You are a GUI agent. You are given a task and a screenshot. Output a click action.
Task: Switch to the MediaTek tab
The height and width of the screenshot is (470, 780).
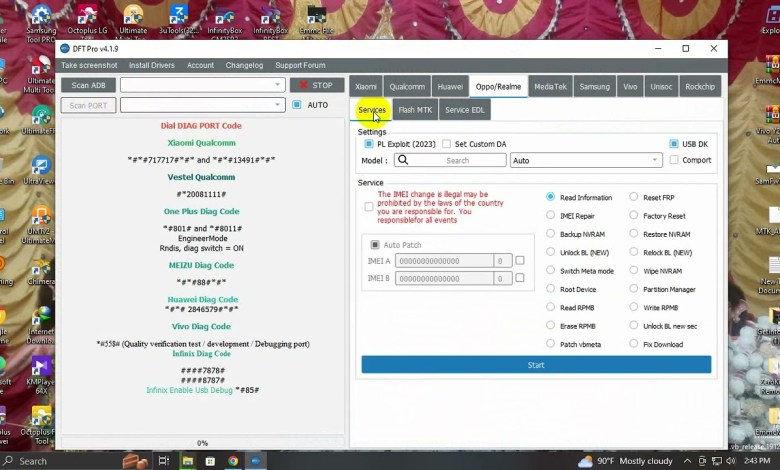pos(550,87)
